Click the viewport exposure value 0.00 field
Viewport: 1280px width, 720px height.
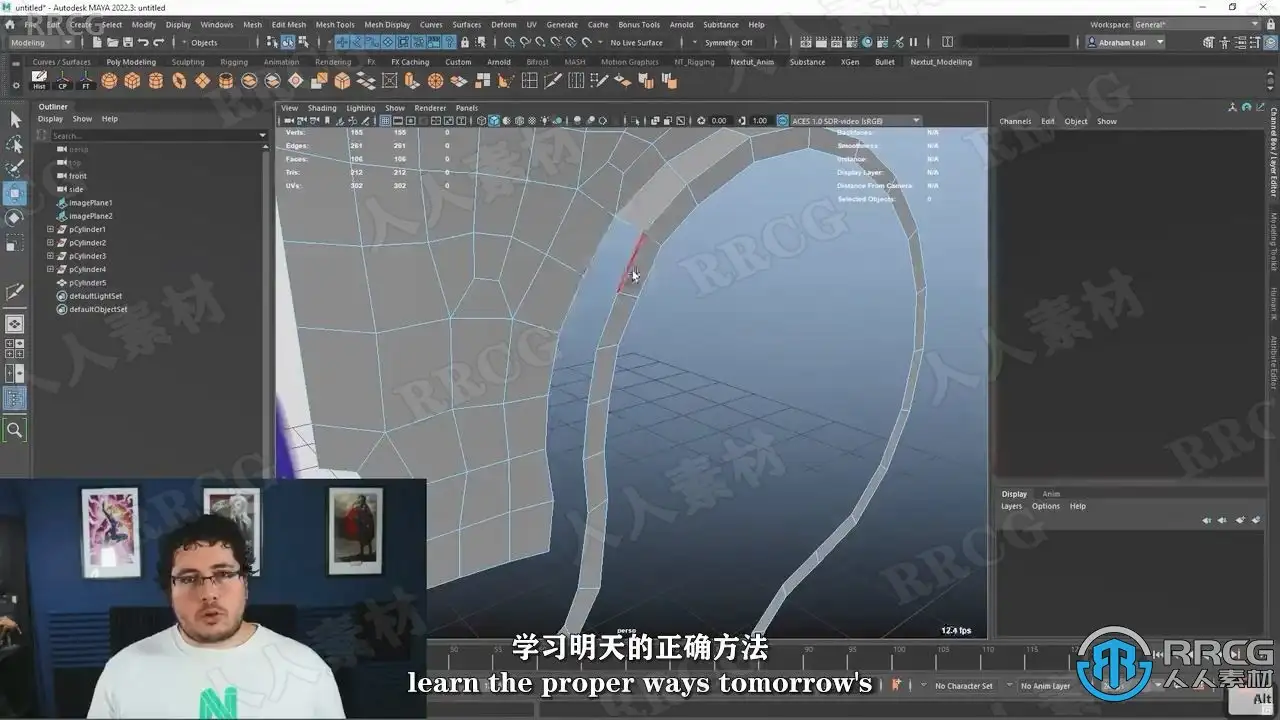tap(719, 121)
